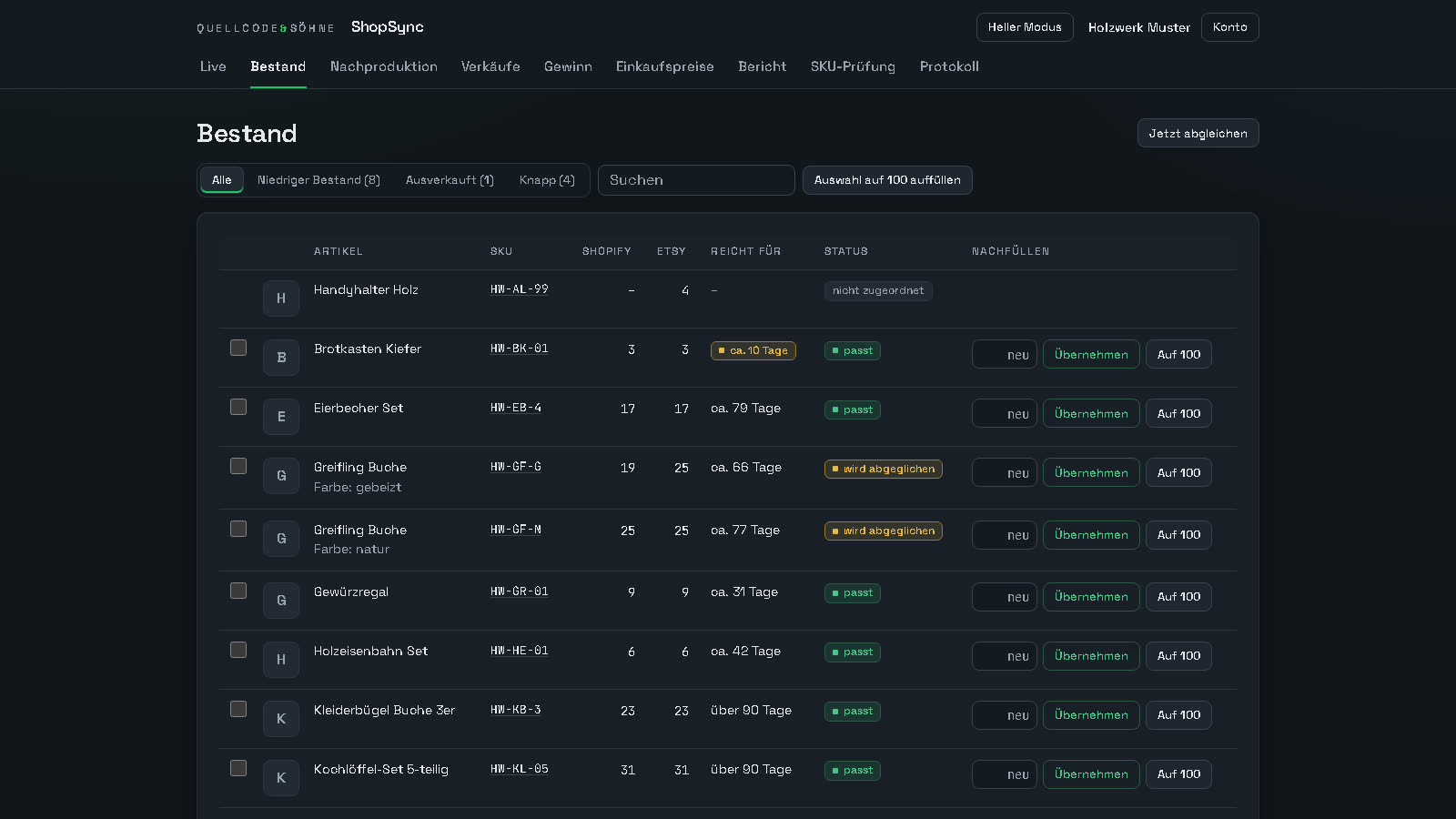Select the Holzeisenbahn Set checkbox
Screen dimensions: 1456x819
point(238,650)
